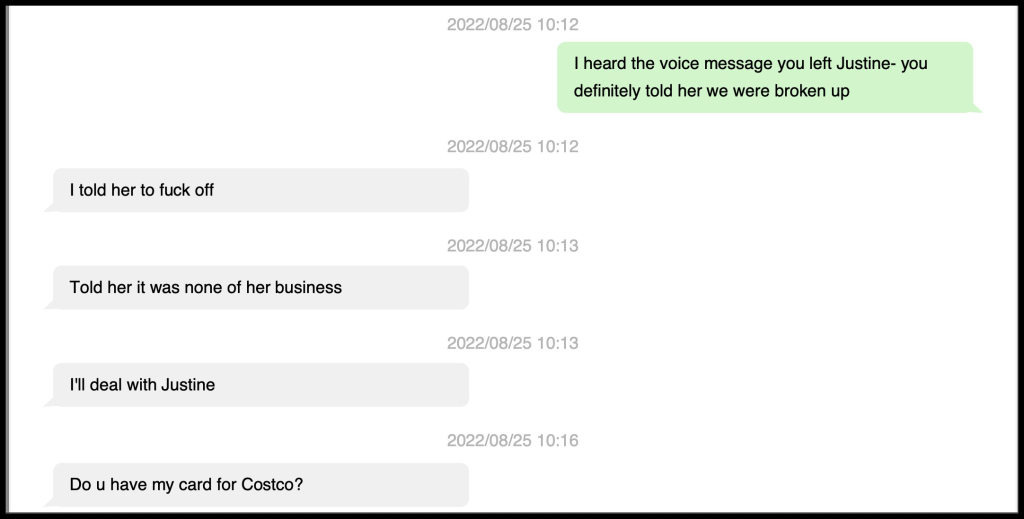Click the 10:12 timestamp above the green message
This screenshot has height=519, width=1024.
point(512,25)
